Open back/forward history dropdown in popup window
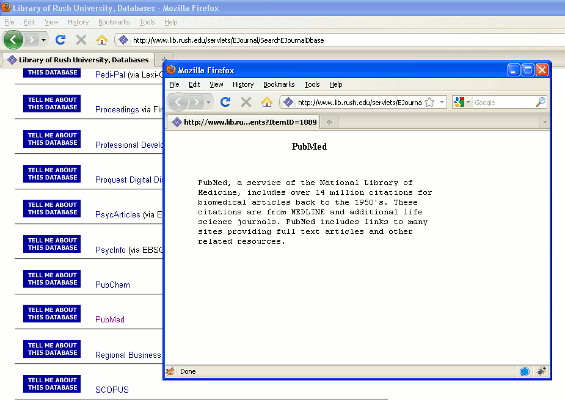The height and width of the screenshot is (400, 565). pos(208,102)
